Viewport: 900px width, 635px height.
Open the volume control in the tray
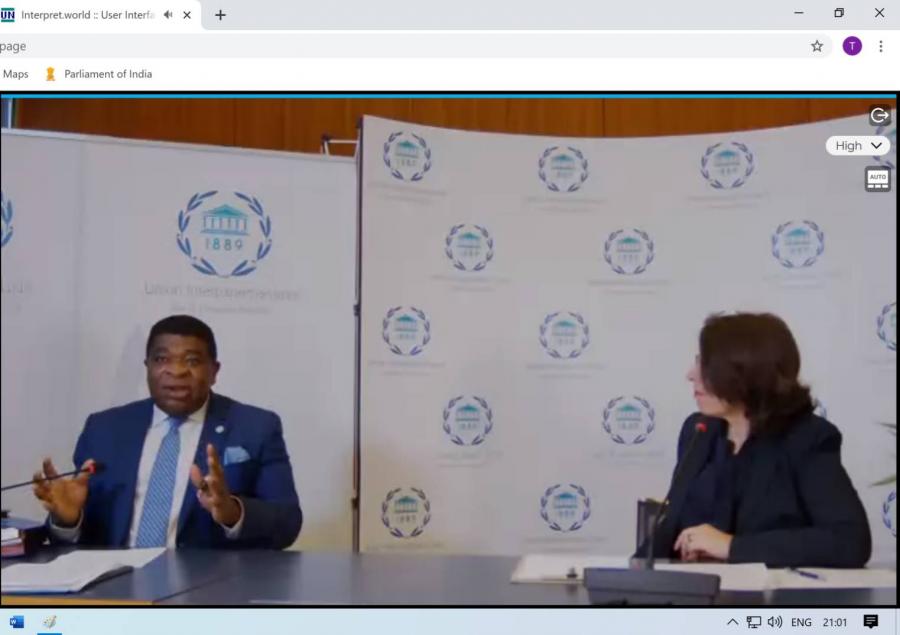pyautogui.click(x=775, y=622)
